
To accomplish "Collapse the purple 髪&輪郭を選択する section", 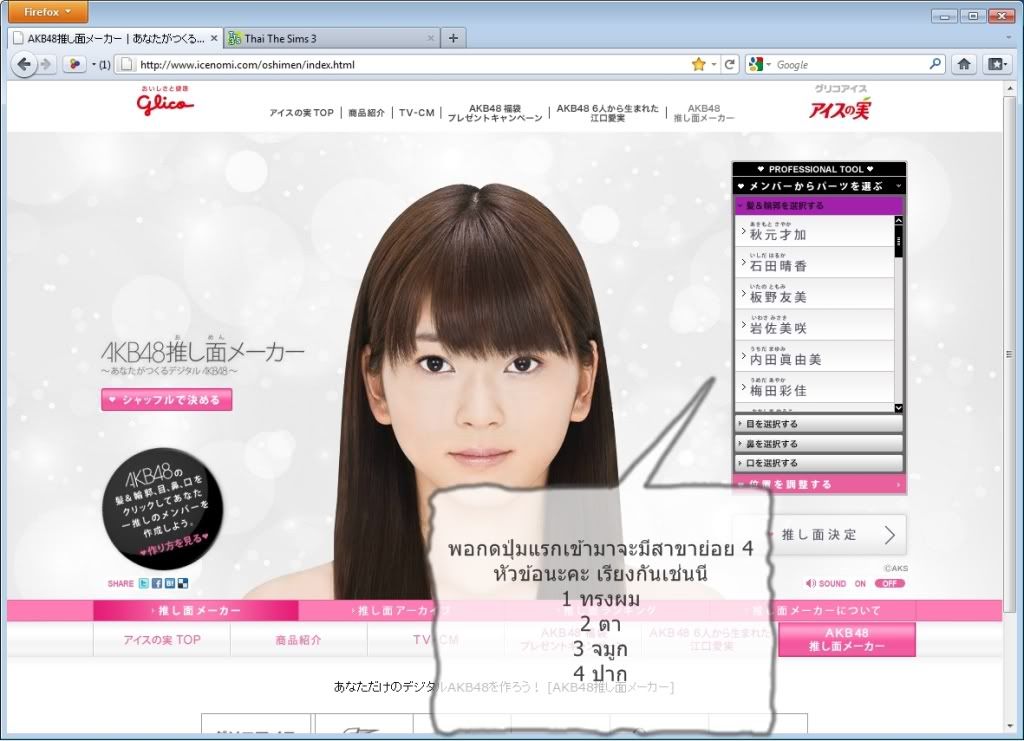I will pos(818,206).
